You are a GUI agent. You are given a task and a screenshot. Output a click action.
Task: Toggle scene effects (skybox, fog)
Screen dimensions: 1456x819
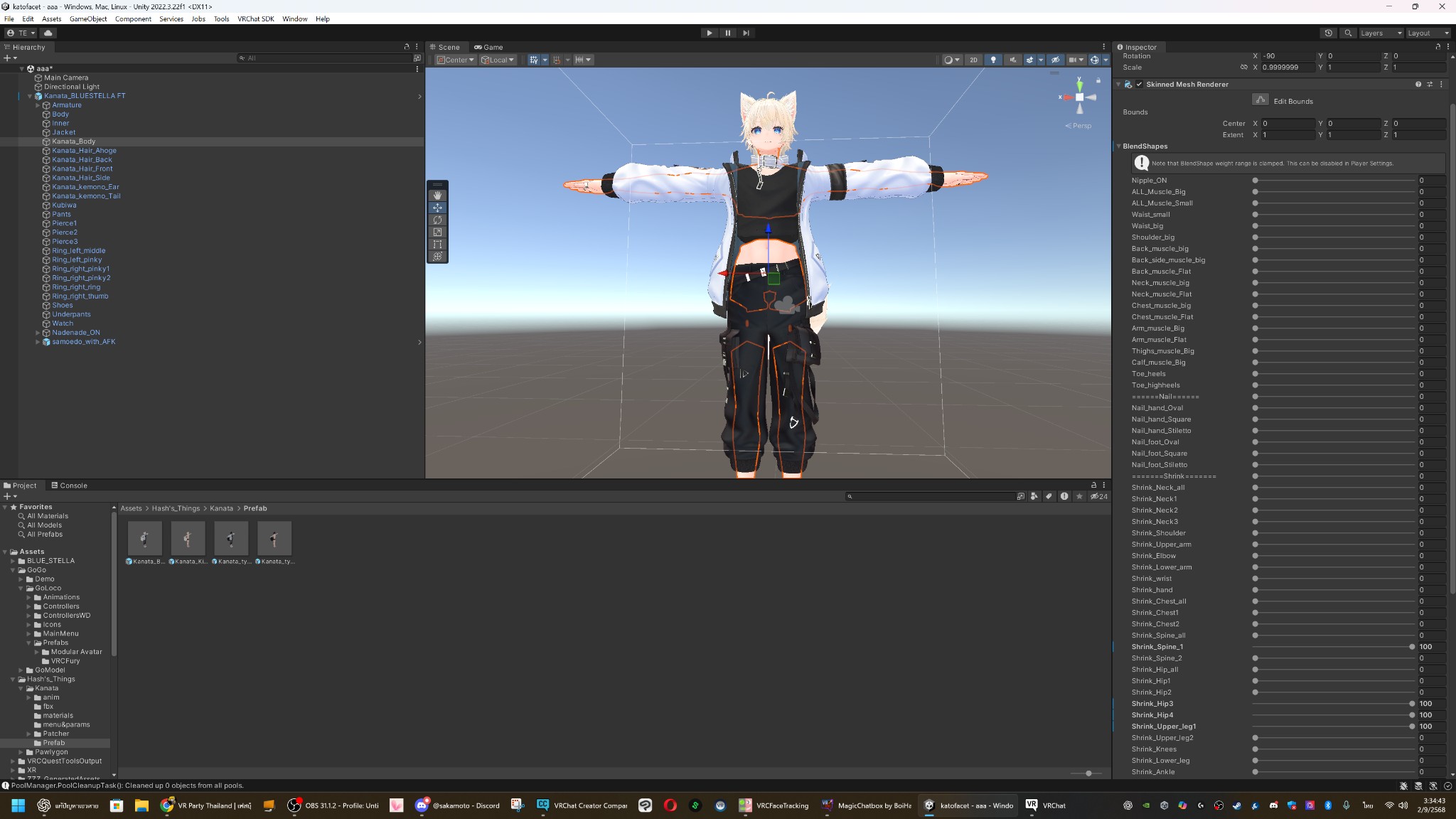click(1029, 60)
